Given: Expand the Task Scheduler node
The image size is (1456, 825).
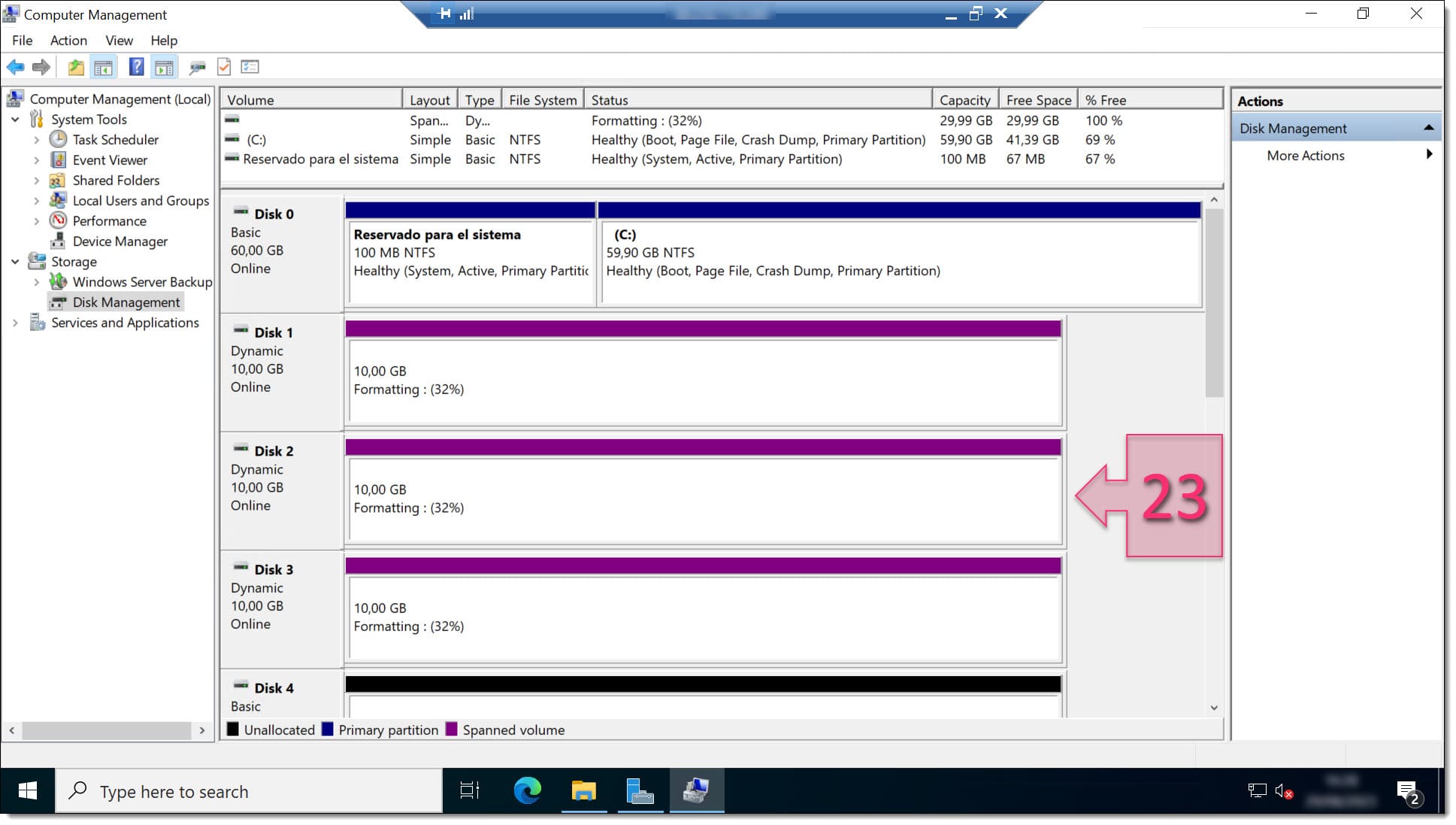Looking at the screenshot, I should 36,140.
